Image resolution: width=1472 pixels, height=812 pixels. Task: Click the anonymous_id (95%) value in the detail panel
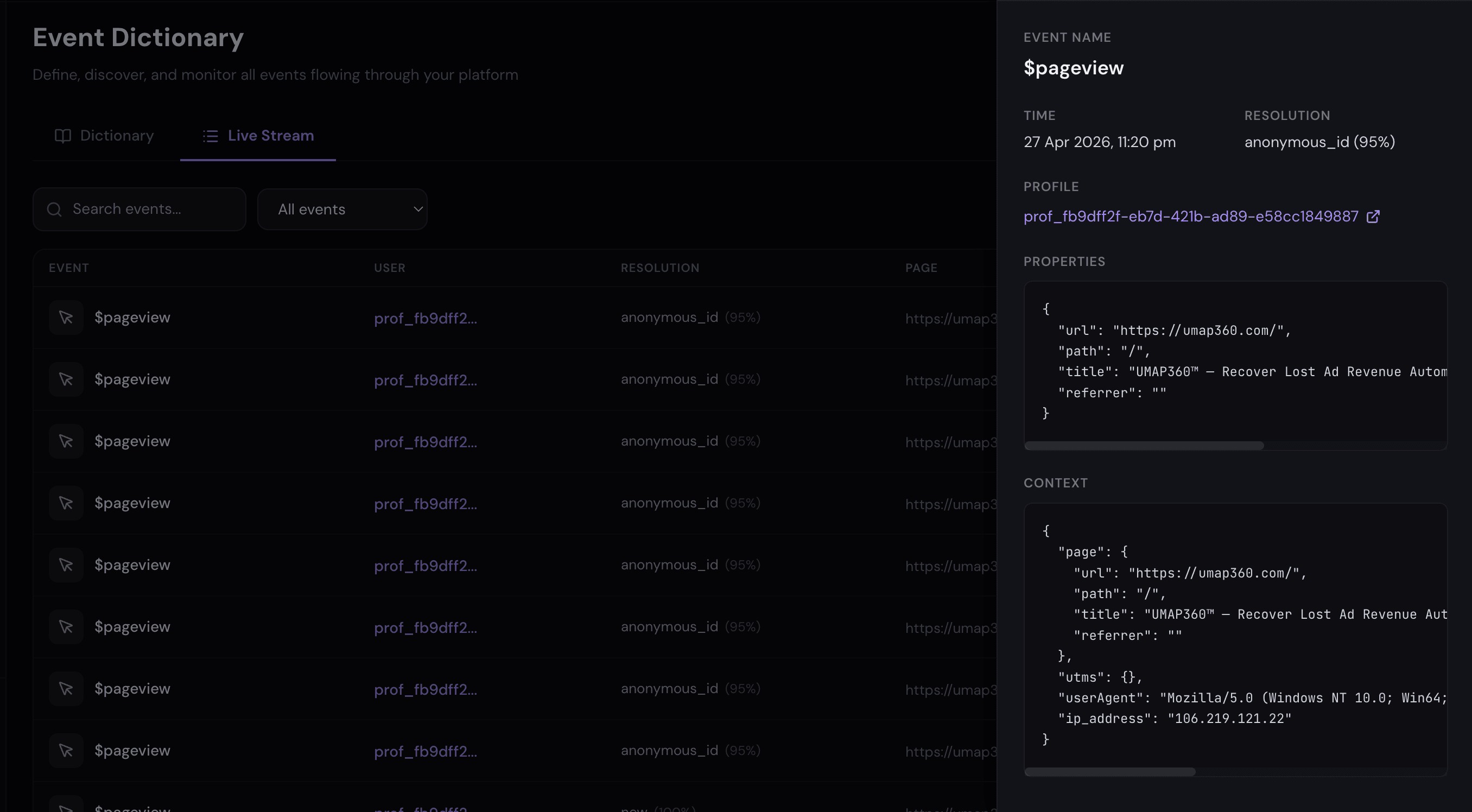[1319, 142]
